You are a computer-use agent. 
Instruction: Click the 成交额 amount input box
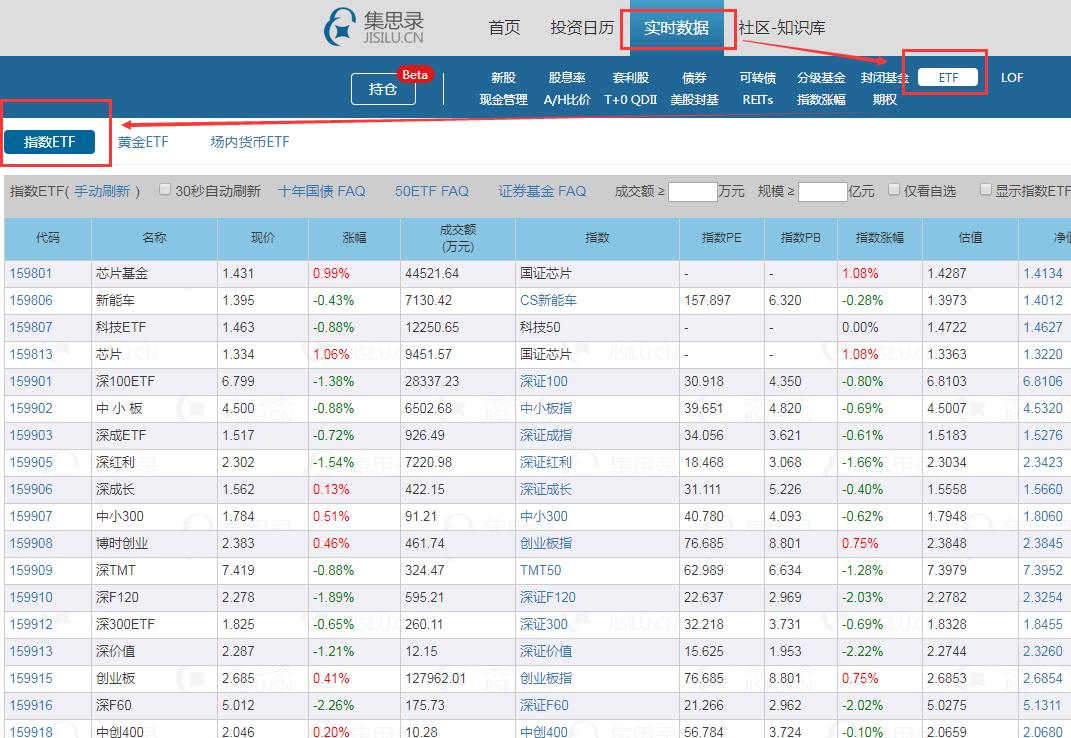(x=693, y=191)
